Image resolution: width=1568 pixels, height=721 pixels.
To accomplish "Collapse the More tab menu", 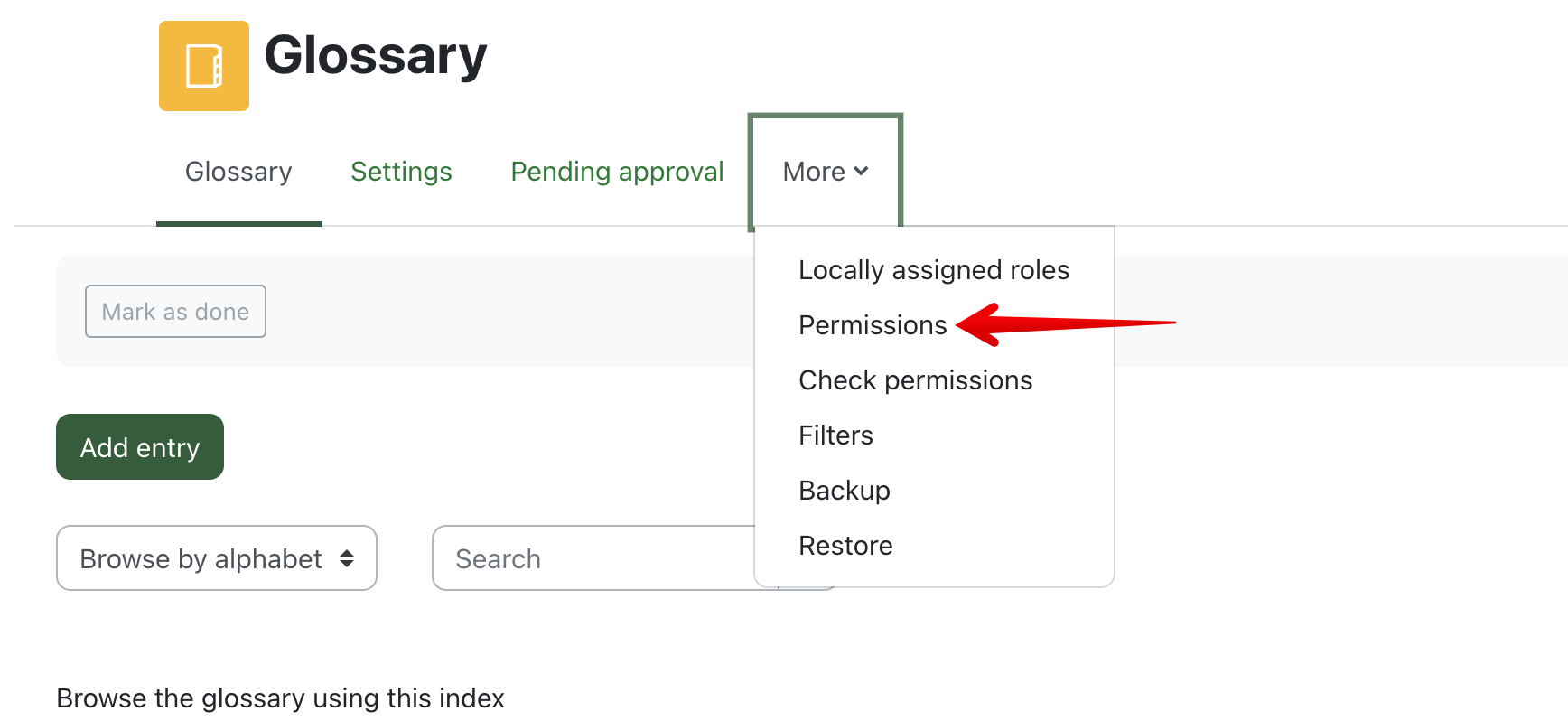I will point(825,172).
